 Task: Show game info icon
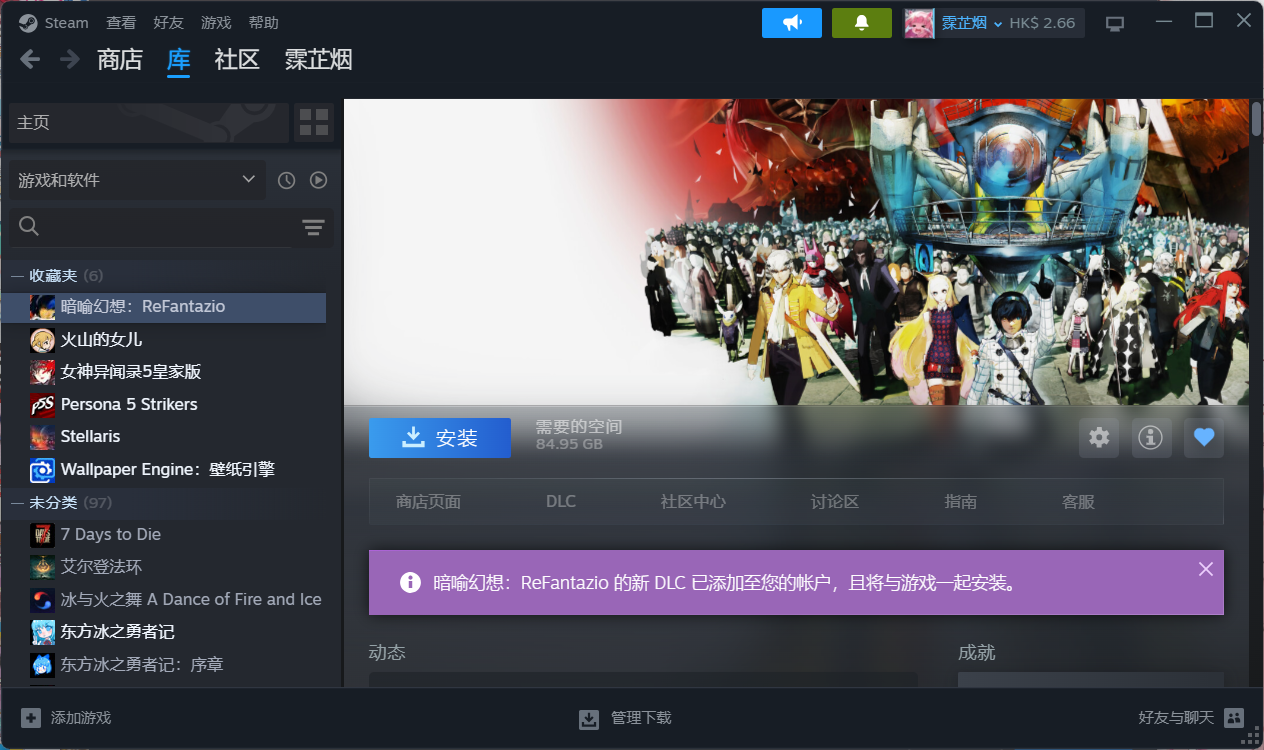(x=1151, y=437)
